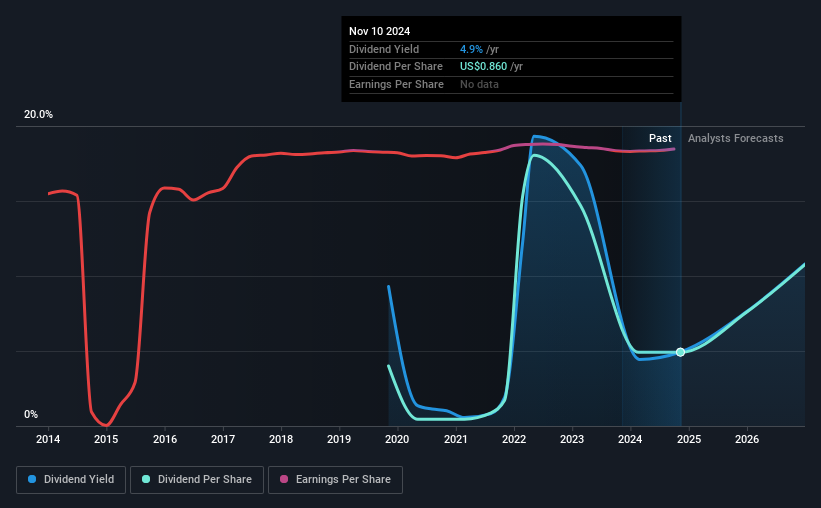Click the US$0.860 Dividend Per Share value
Viewport: 821px width, 508px height.
pos(483,67)
